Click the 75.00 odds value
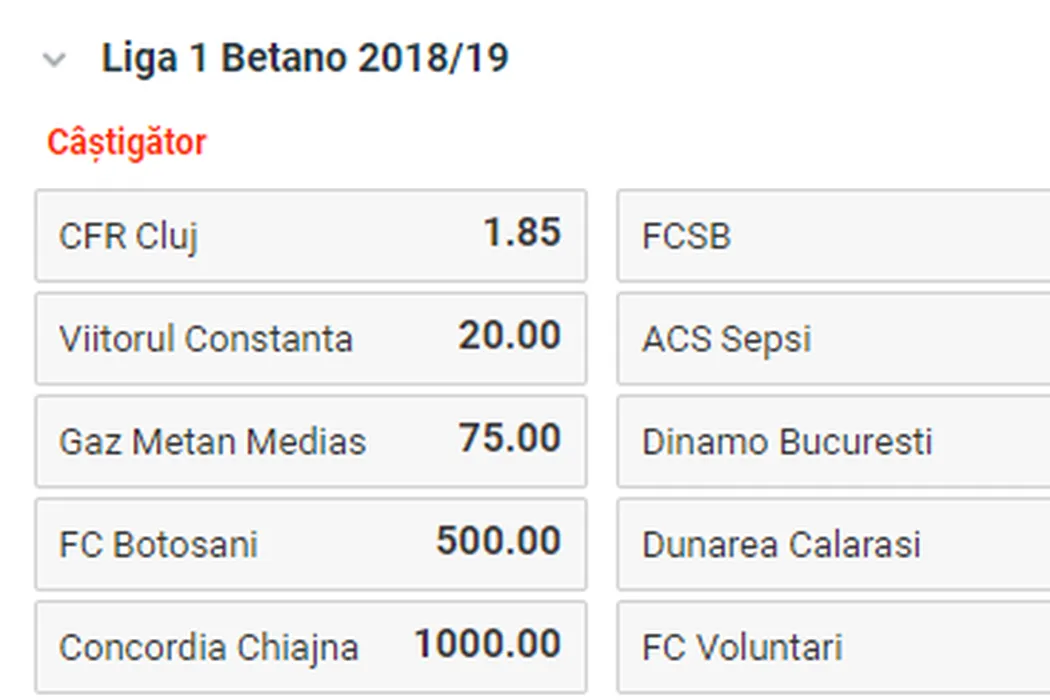 [x=510, y=439]
